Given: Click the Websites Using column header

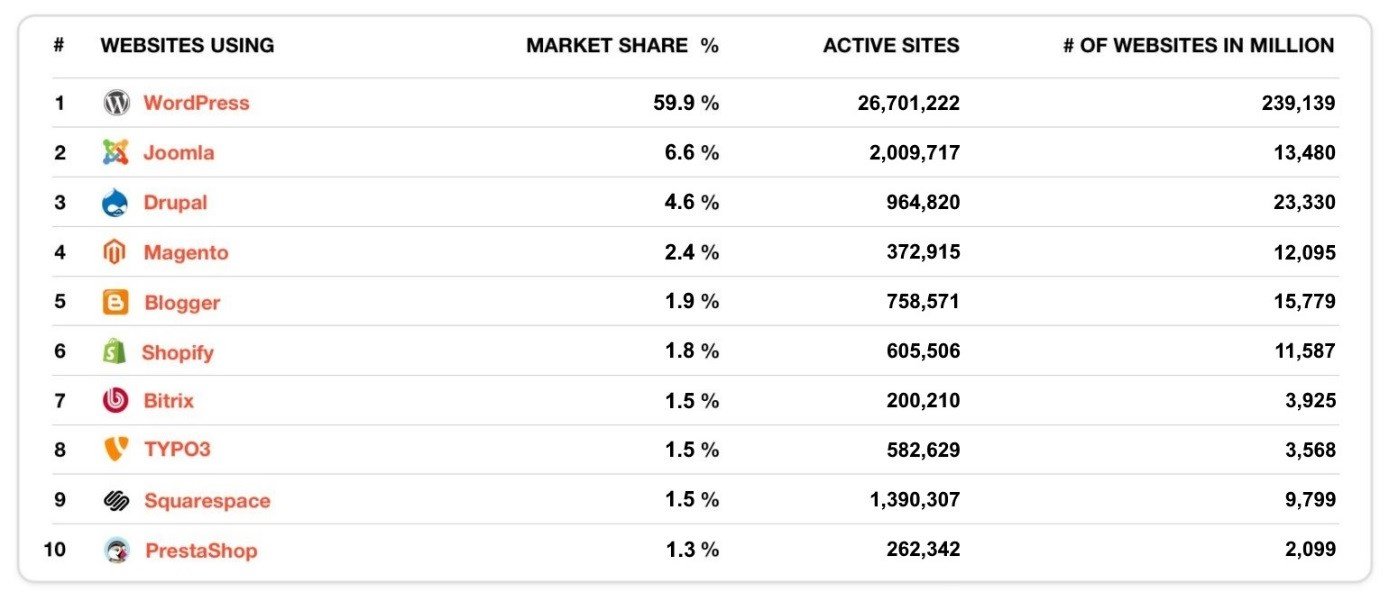Looking at the screenshot, I should point(187,46).
